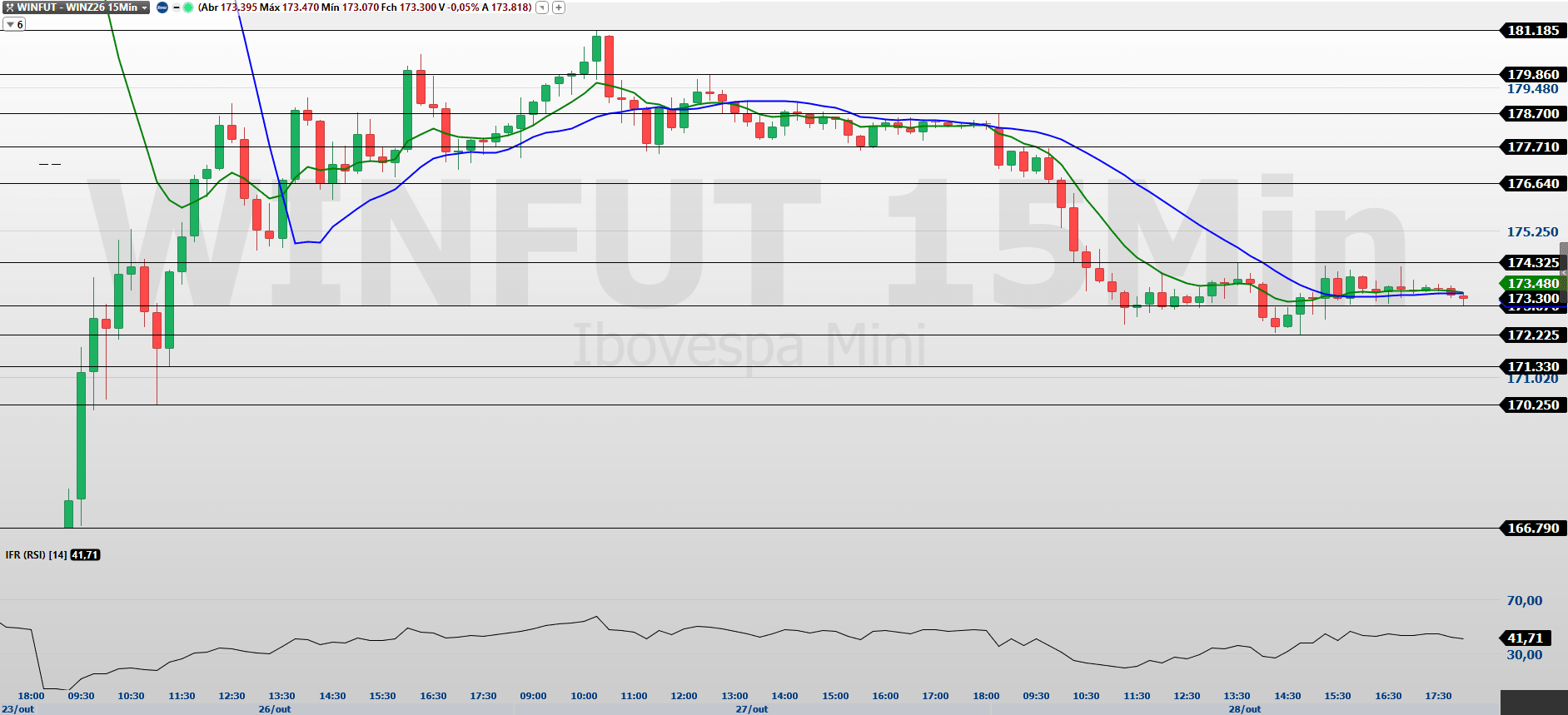Click the 173.300 last price label
Image resolution: width=1568 pixels, height=715 pixels.
tap(1533, 299)
